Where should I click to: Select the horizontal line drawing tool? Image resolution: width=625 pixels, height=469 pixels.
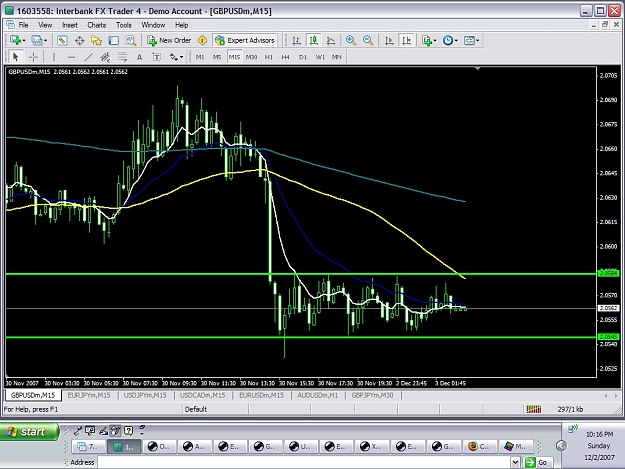pos(71,57)
